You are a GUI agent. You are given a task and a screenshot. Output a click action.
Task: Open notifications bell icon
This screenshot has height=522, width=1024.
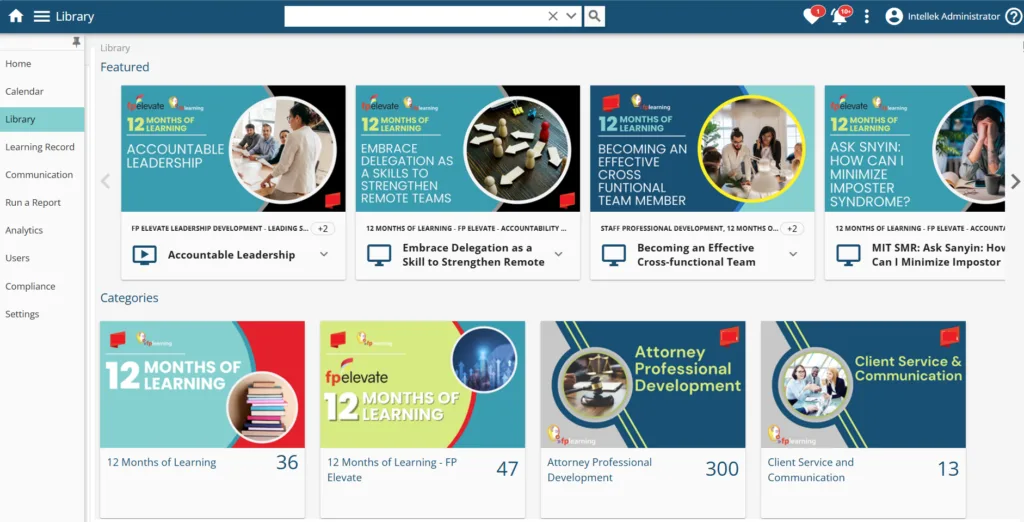(x=840, y=16)
